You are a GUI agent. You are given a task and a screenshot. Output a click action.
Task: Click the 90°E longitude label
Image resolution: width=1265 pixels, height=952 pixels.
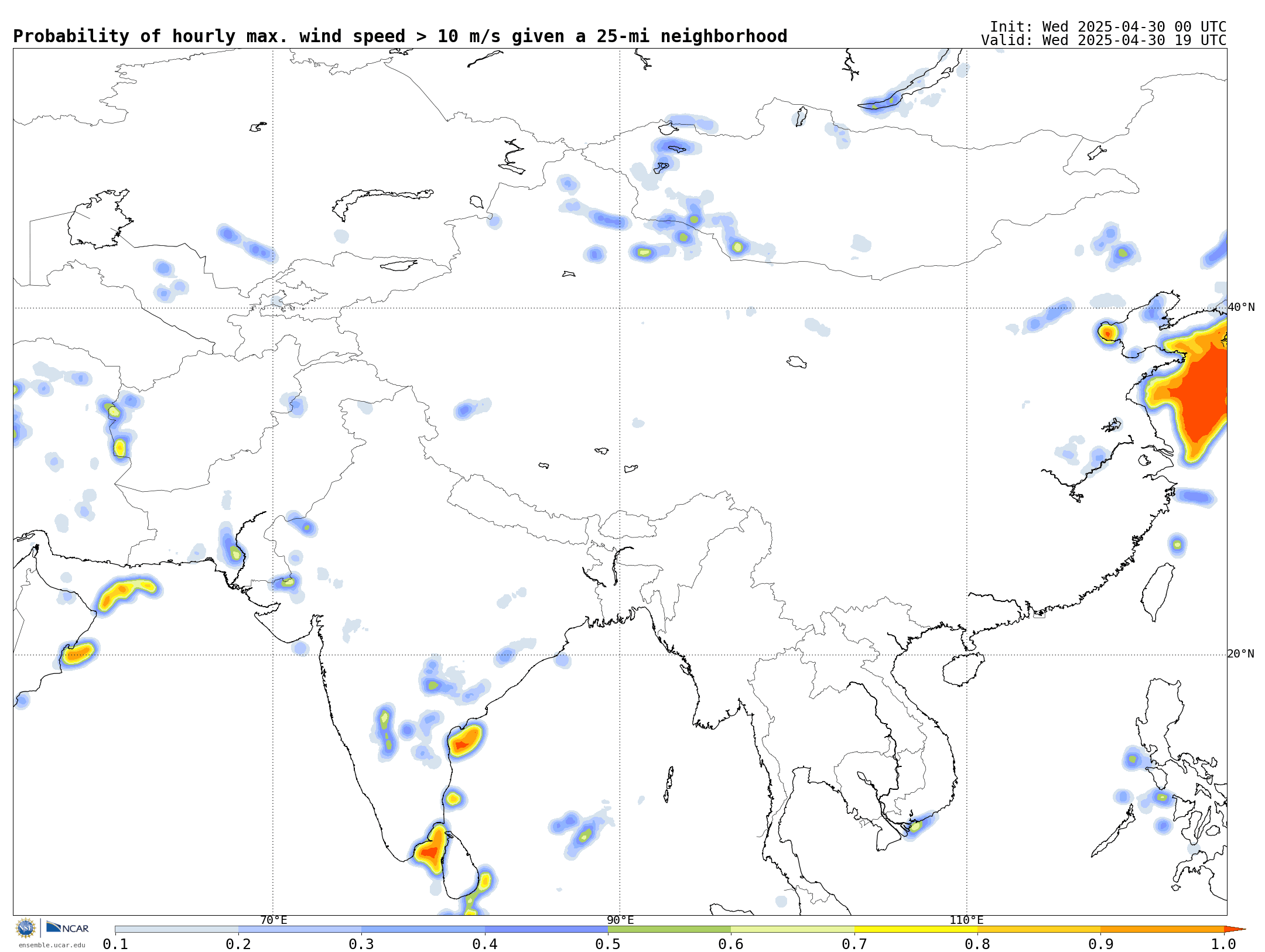pyautogui.click(x=620, y=920)
